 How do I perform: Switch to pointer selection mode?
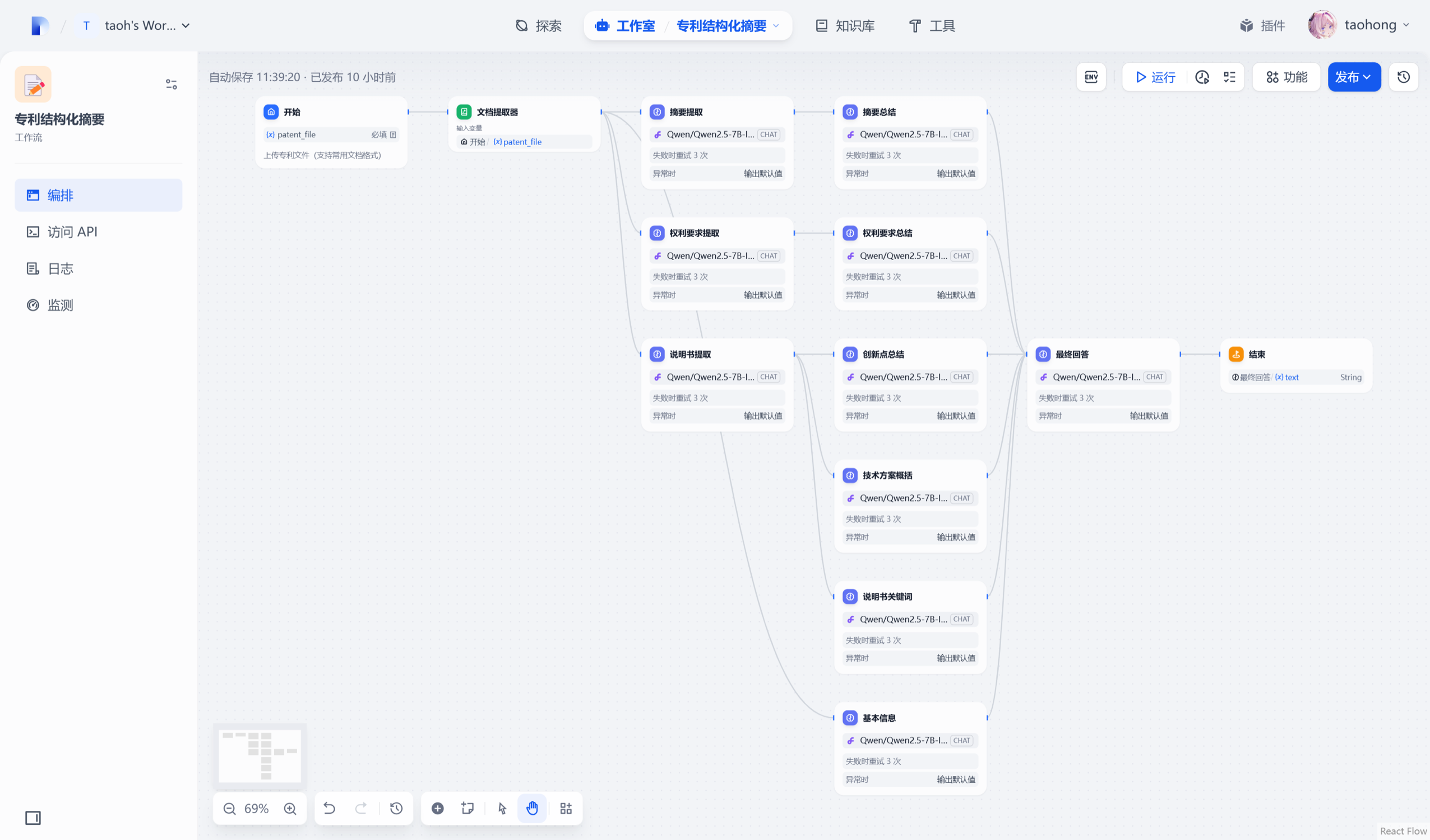click(x=502, y=808)
